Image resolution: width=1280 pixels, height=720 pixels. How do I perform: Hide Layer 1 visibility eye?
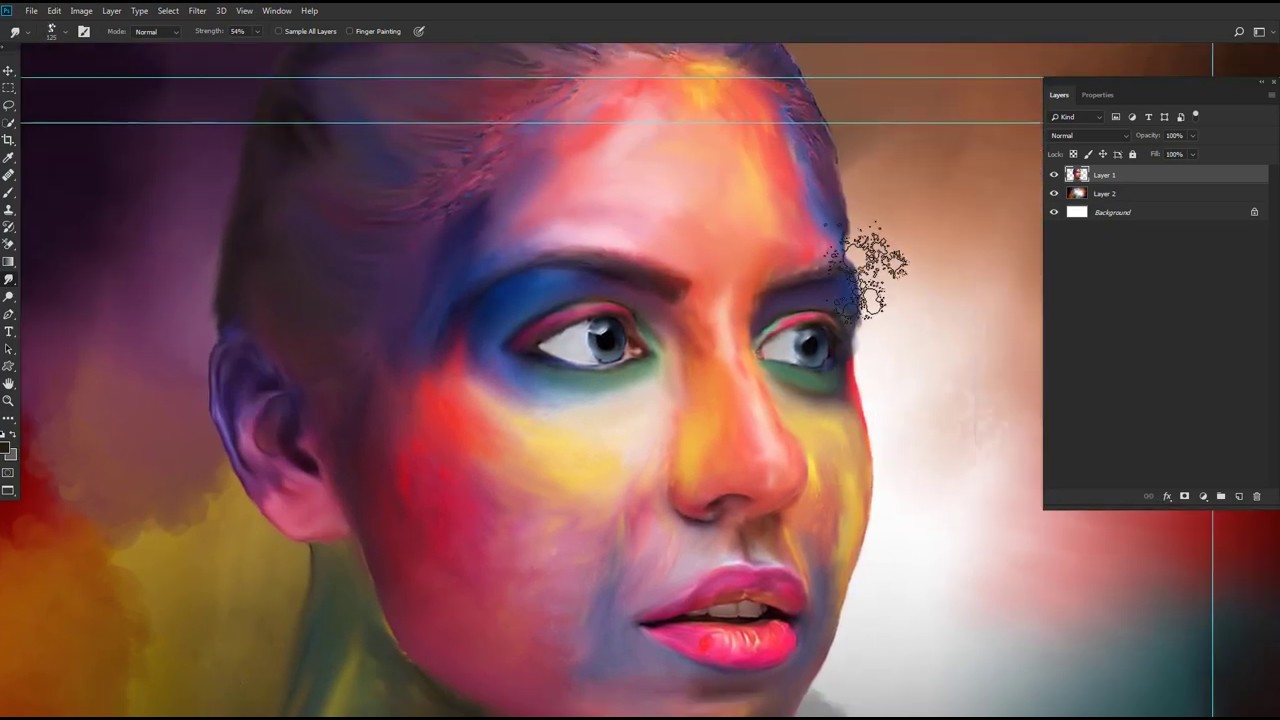[1054, 175]
